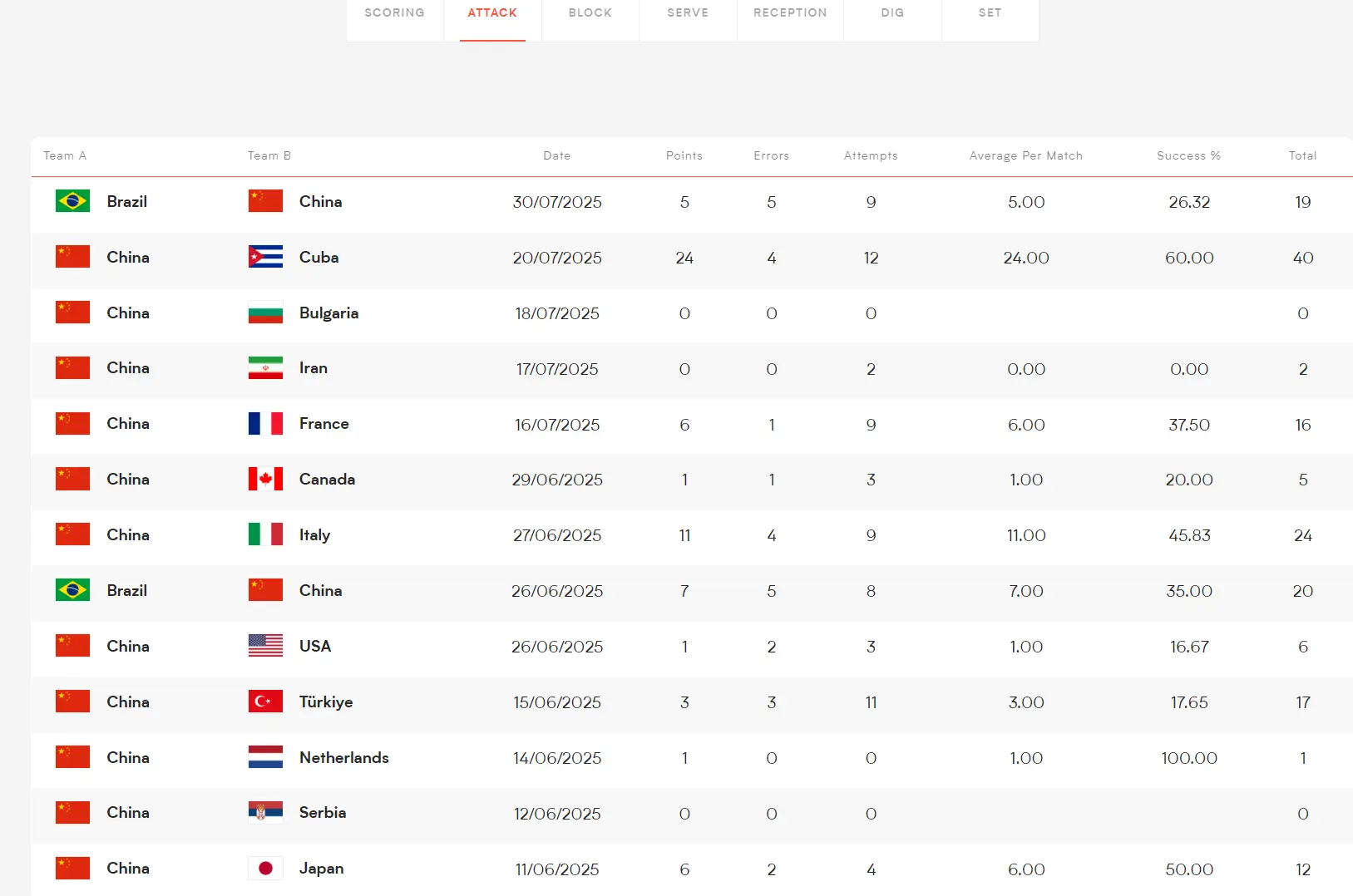
Task: Click the Japan flag icon
Action: click(265, 868)
